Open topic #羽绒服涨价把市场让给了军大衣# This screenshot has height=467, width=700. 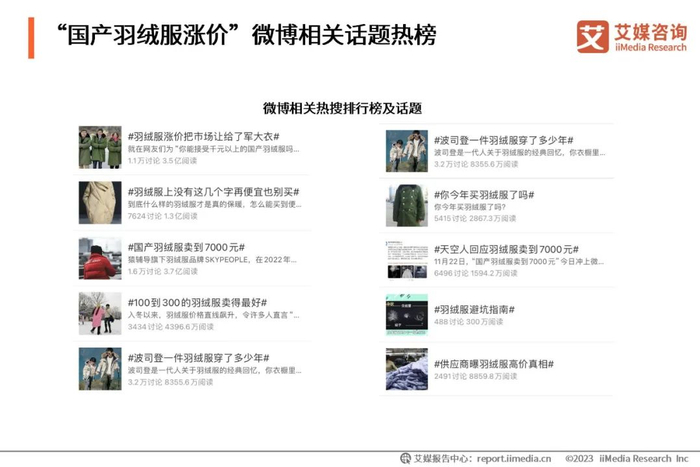tap(204, 136)
